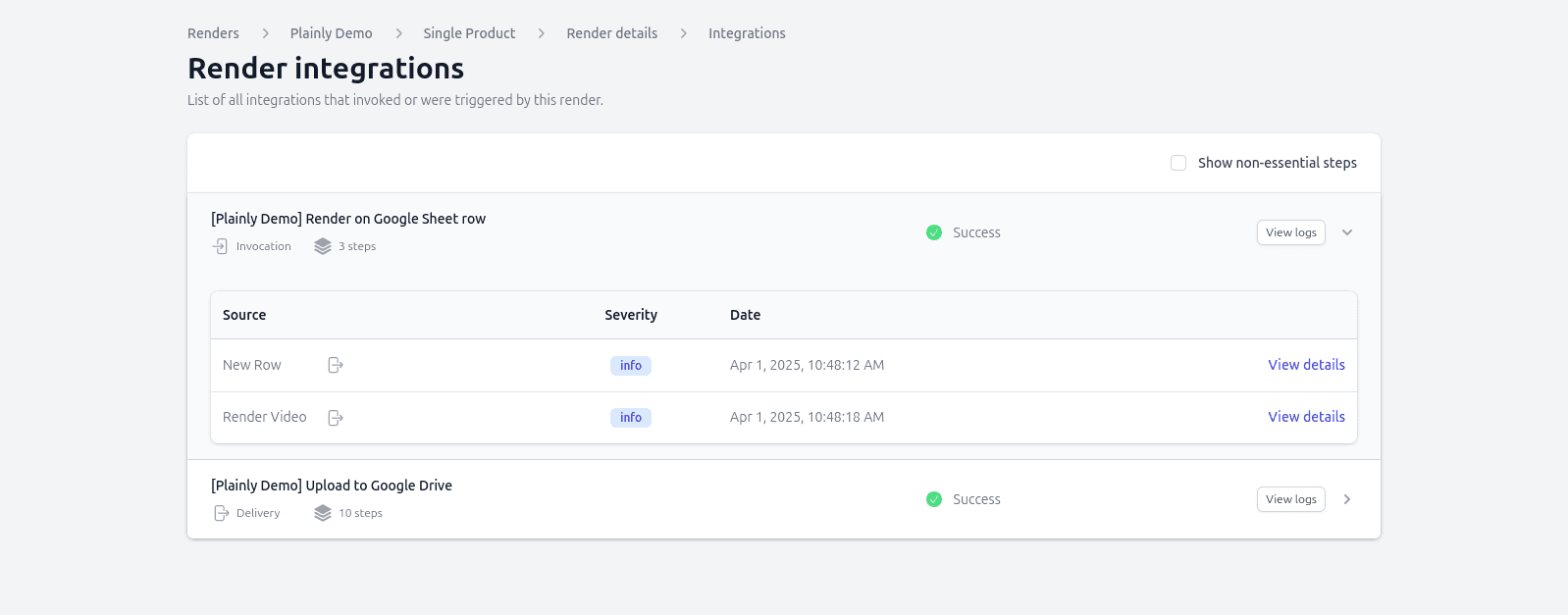Click the date Apr 1, 2025, 10:48:12 AM
Image resolution: width=1568 pixels, height=615 pixels.
807,365
